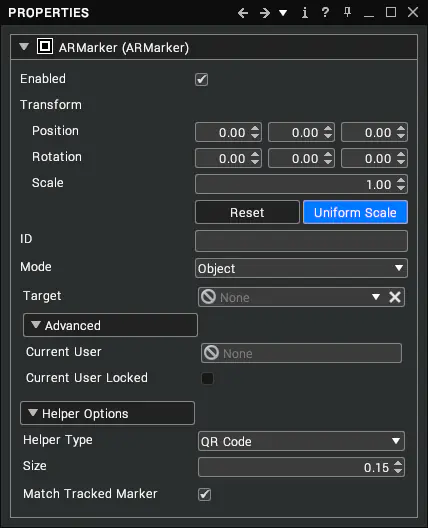Open the Mode dropdown showing Object
Image resolution: width=428 pixels, height=528 pixels.
tap(301, 268)
